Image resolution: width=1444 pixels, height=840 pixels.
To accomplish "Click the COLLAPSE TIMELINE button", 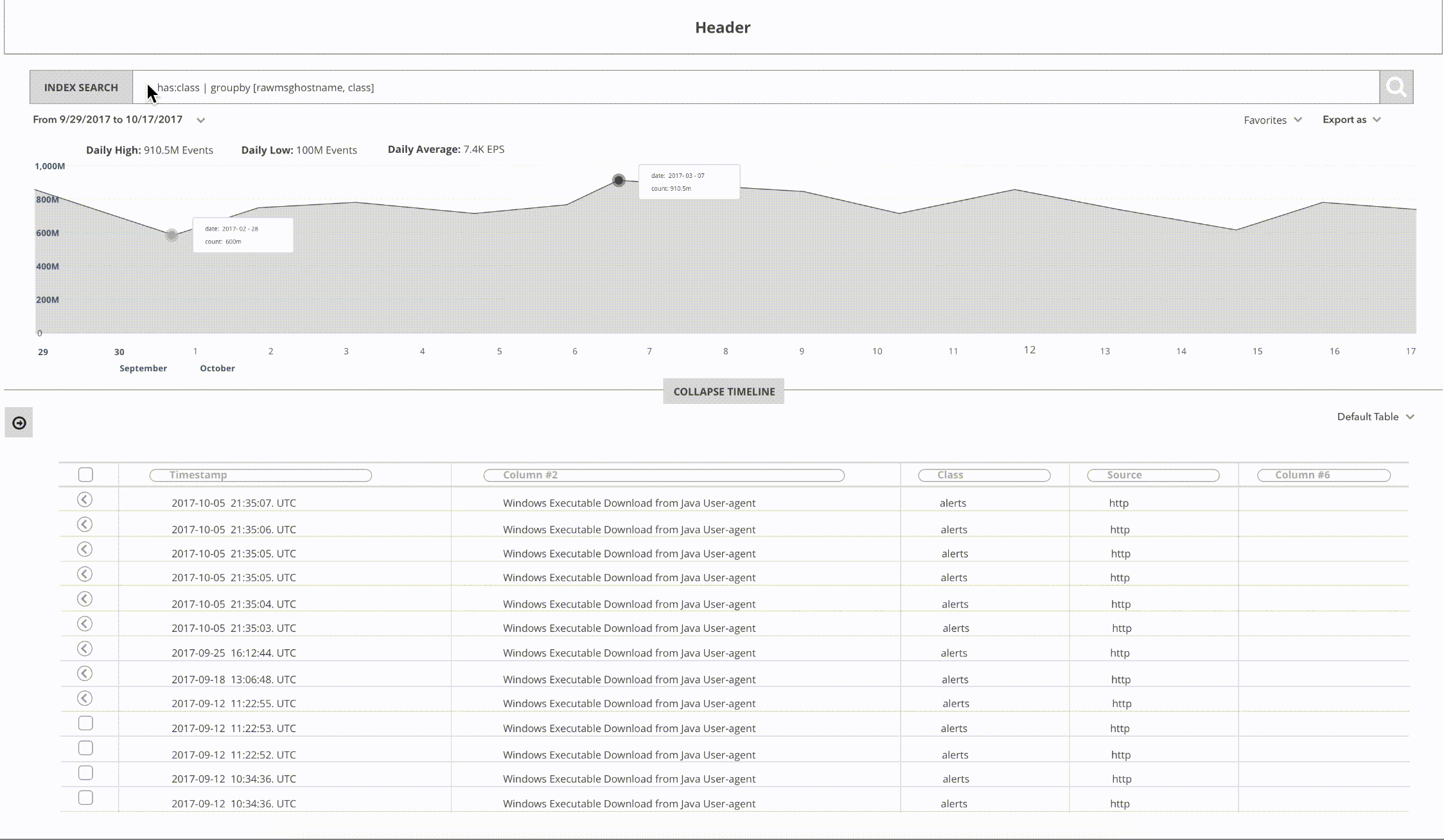I will (724, 391).
